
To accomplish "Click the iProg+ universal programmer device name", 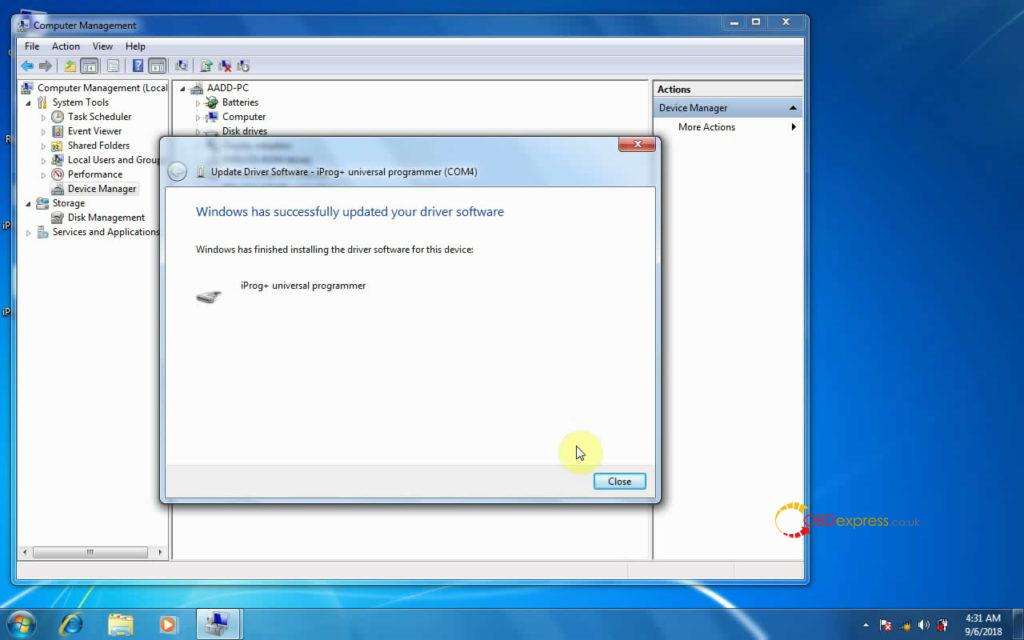I will [303, 285].
